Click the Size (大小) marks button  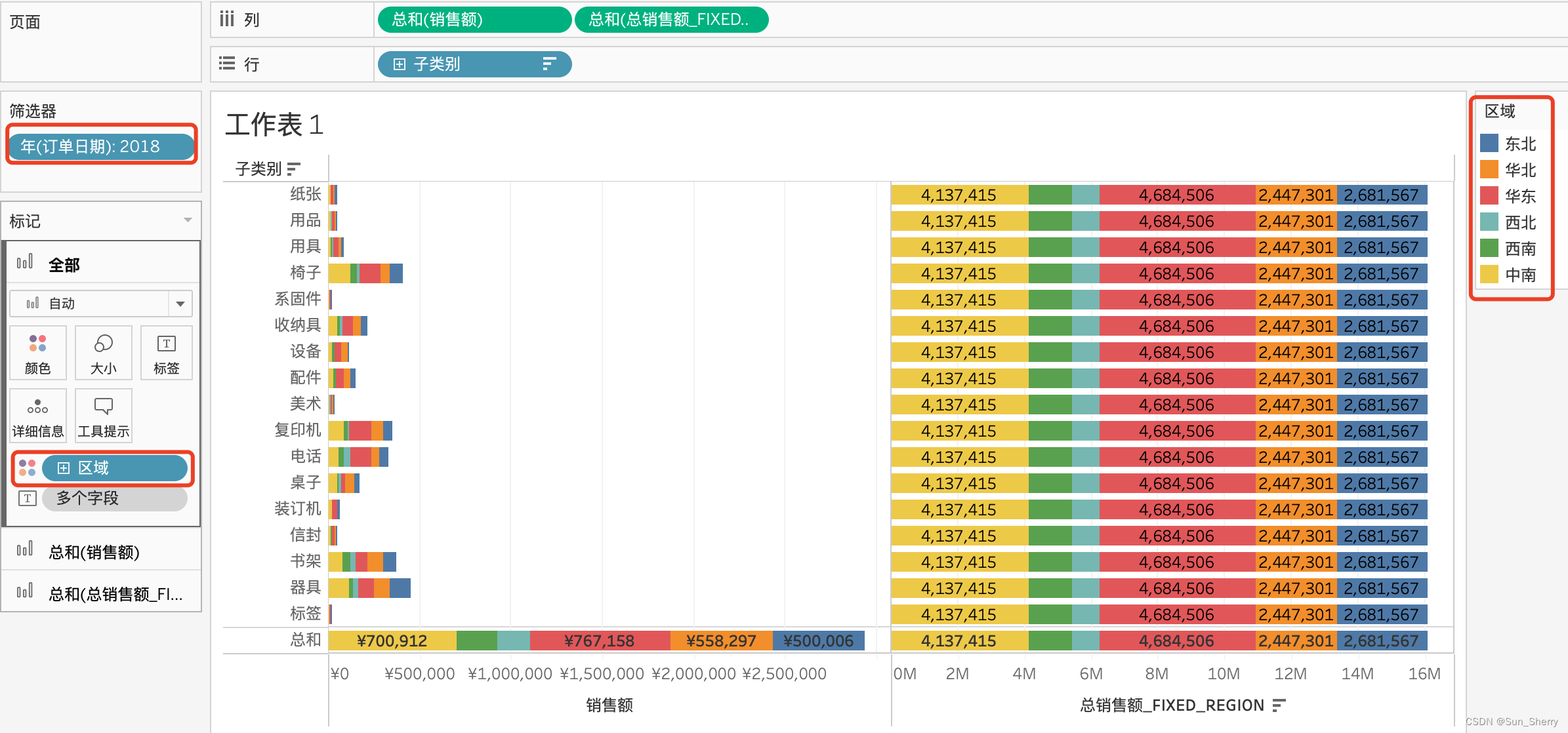pos(103,353)
